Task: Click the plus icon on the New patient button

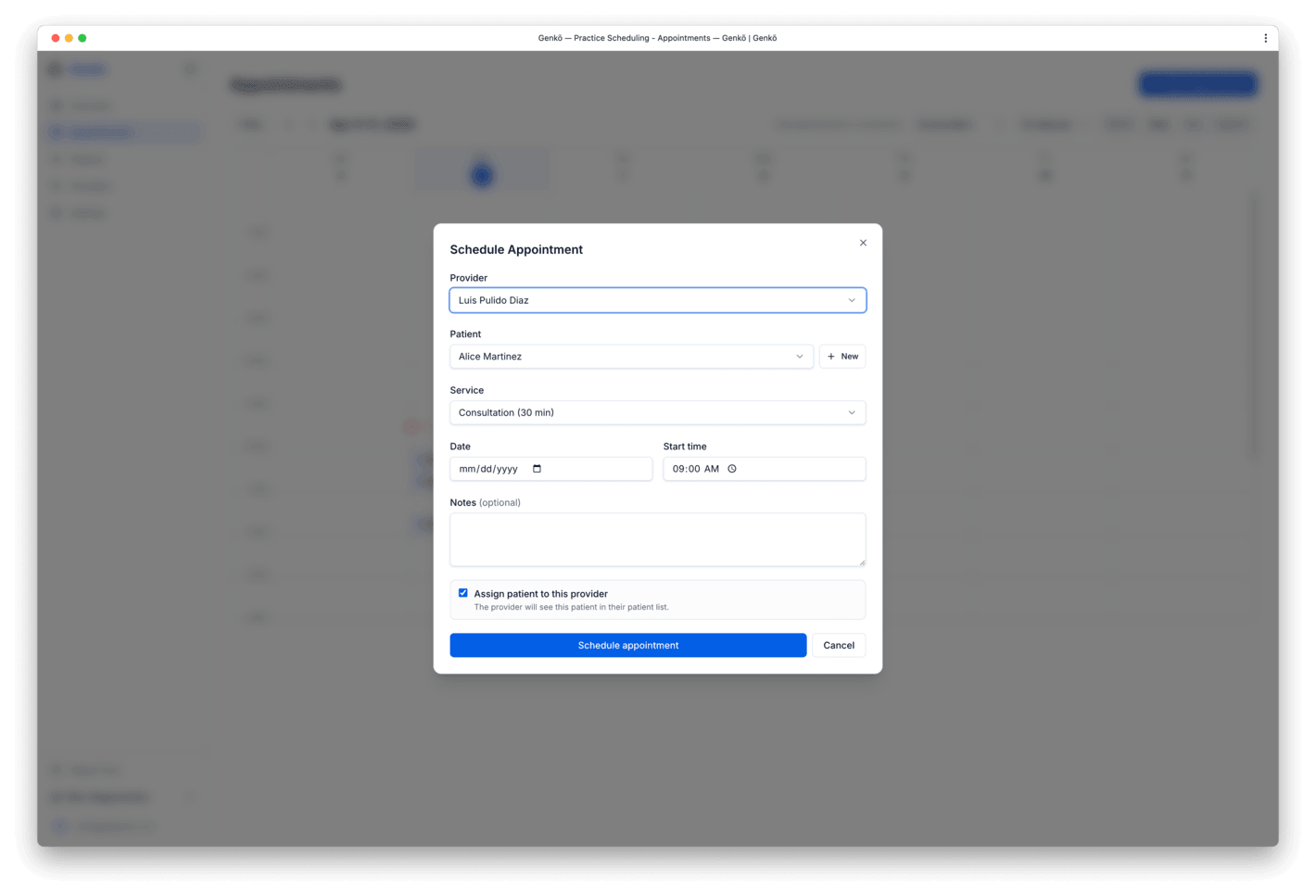Action: pos(831,356)
